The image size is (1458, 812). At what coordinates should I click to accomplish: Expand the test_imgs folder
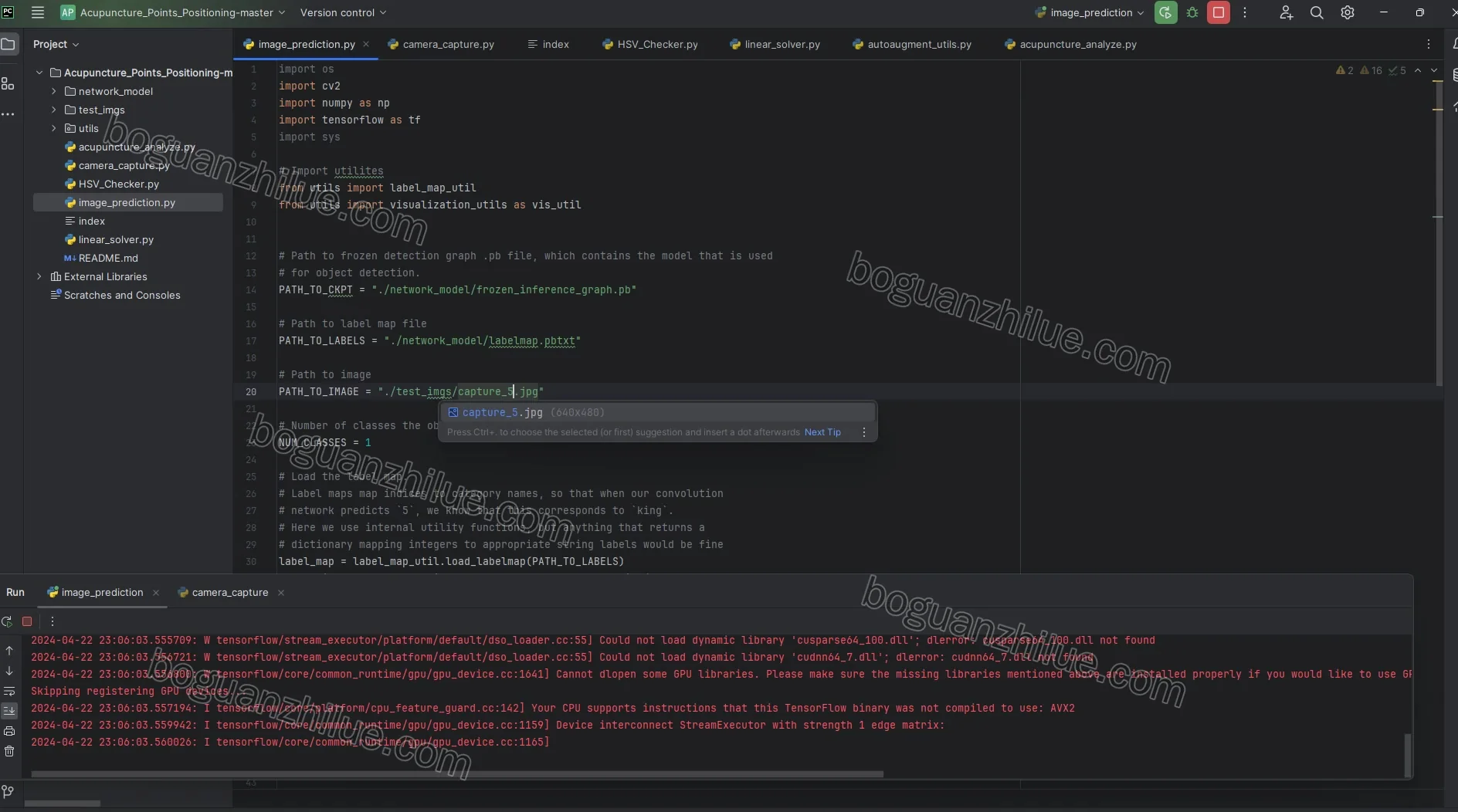point(54,110)
